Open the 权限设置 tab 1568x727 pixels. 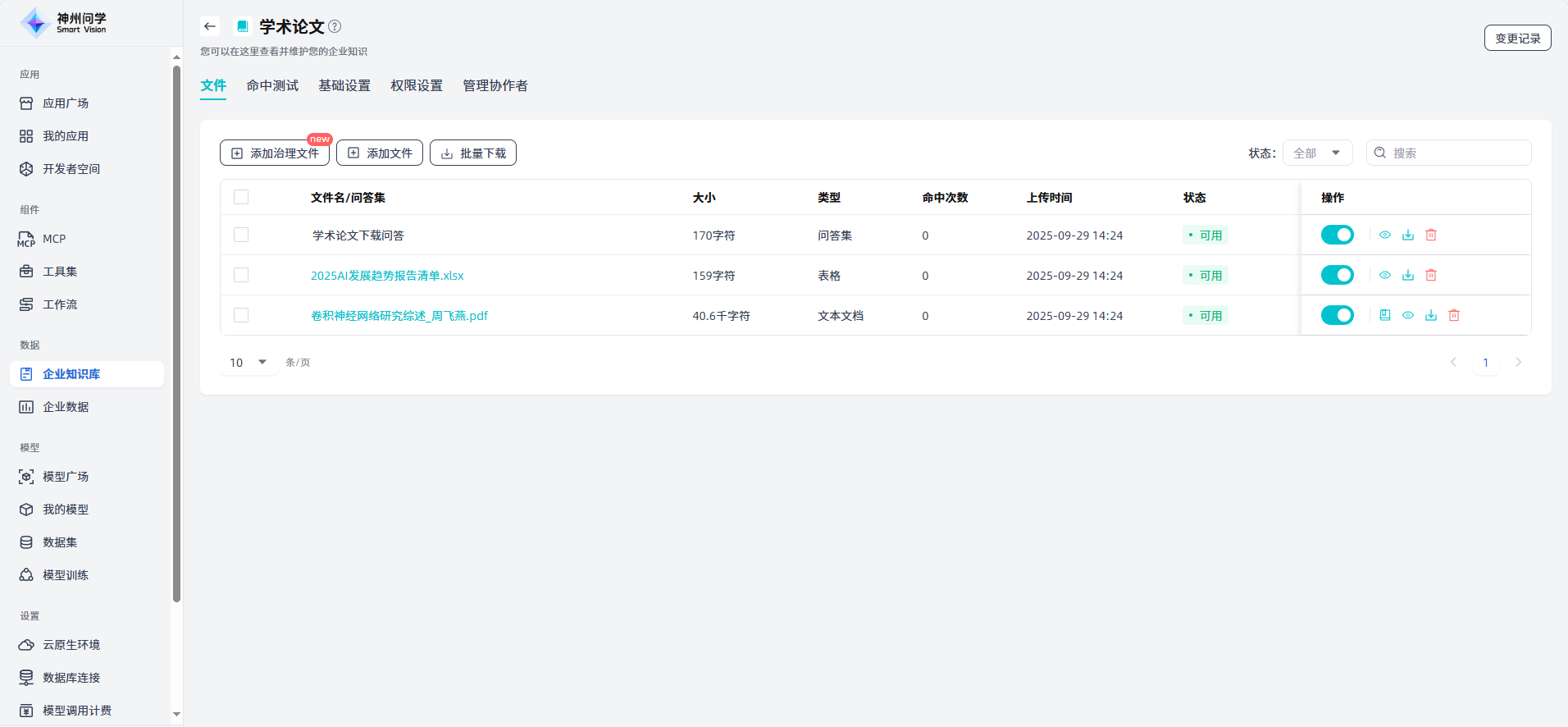point(416,85)
